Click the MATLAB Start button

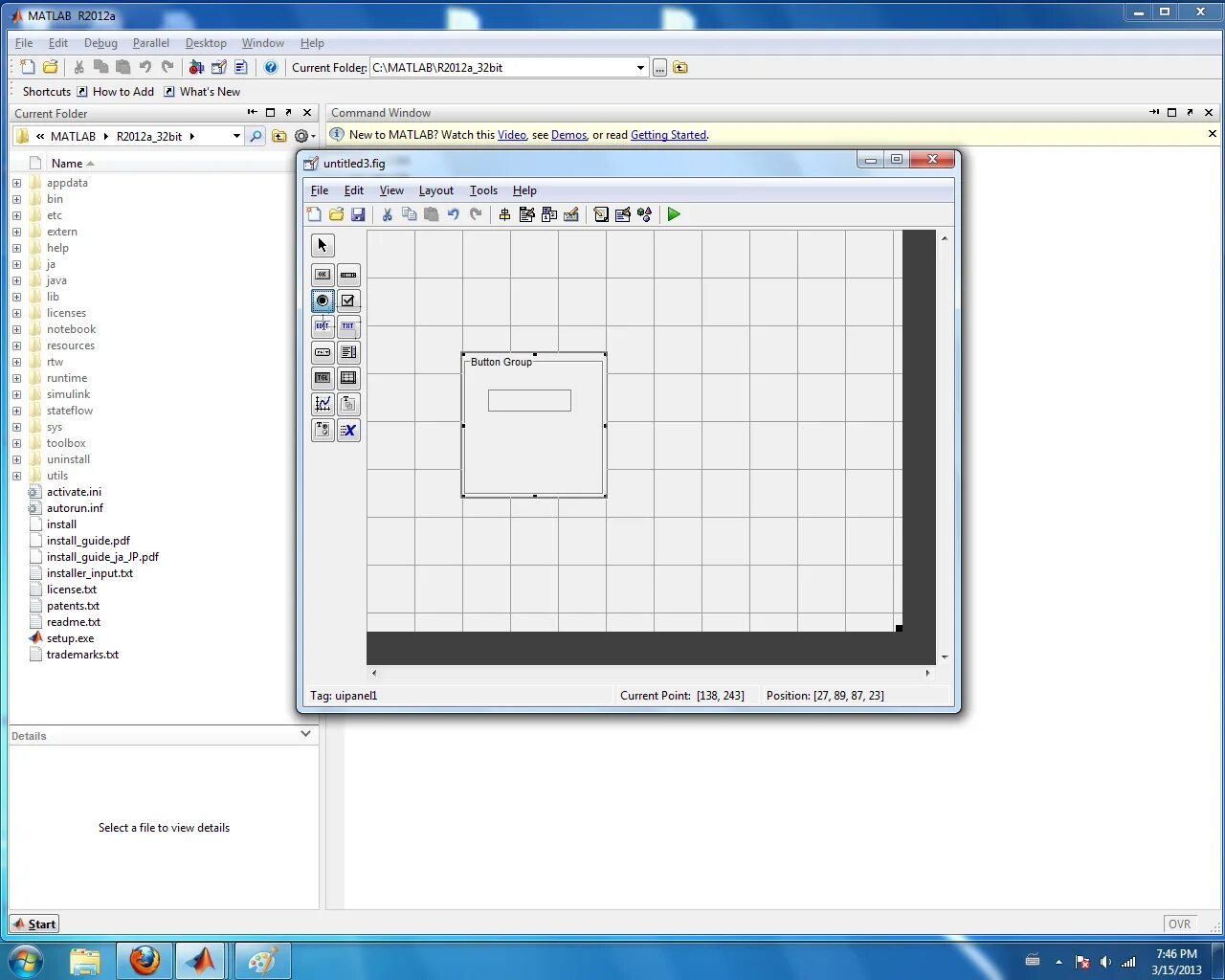[34, 924]
